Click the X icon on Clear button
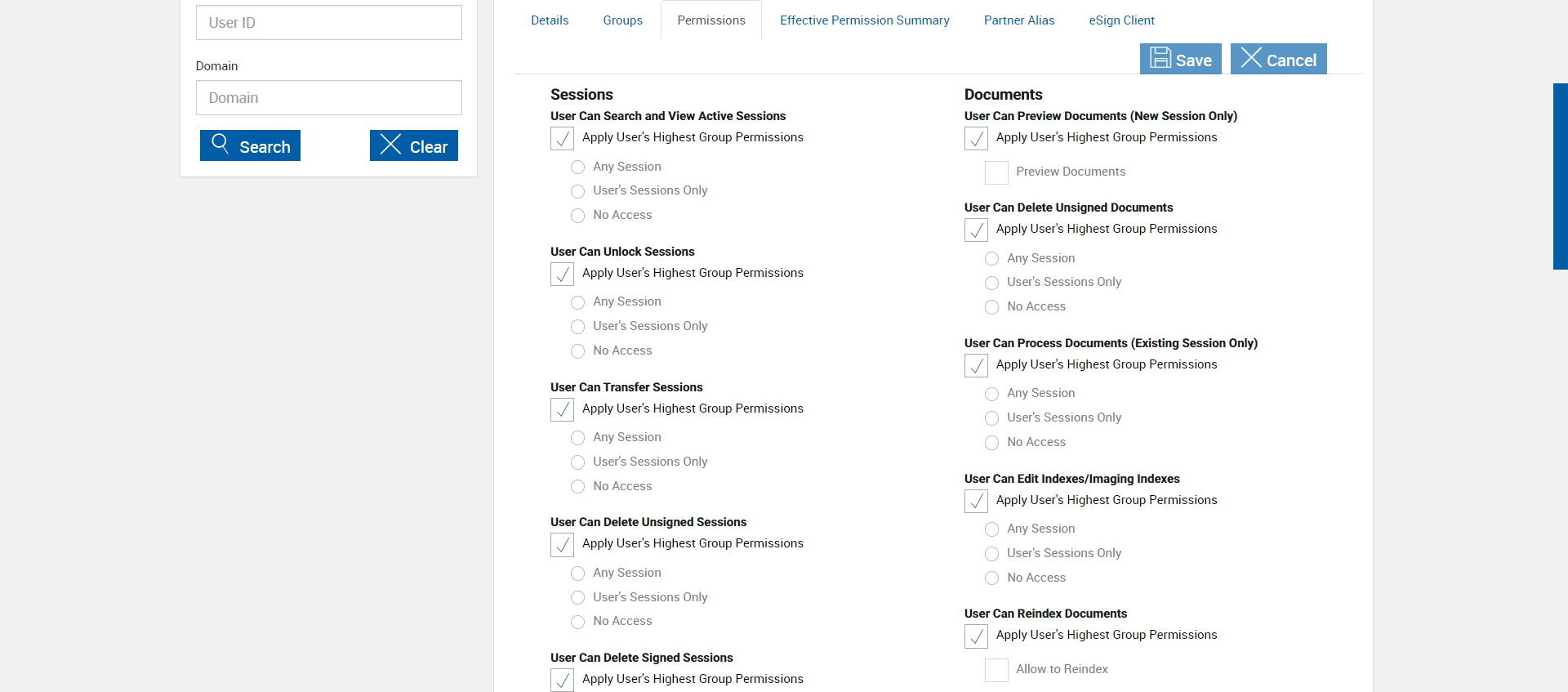The height and width of the screenshot is (692, 1568). pyautogui.click(x=390, y=145)
